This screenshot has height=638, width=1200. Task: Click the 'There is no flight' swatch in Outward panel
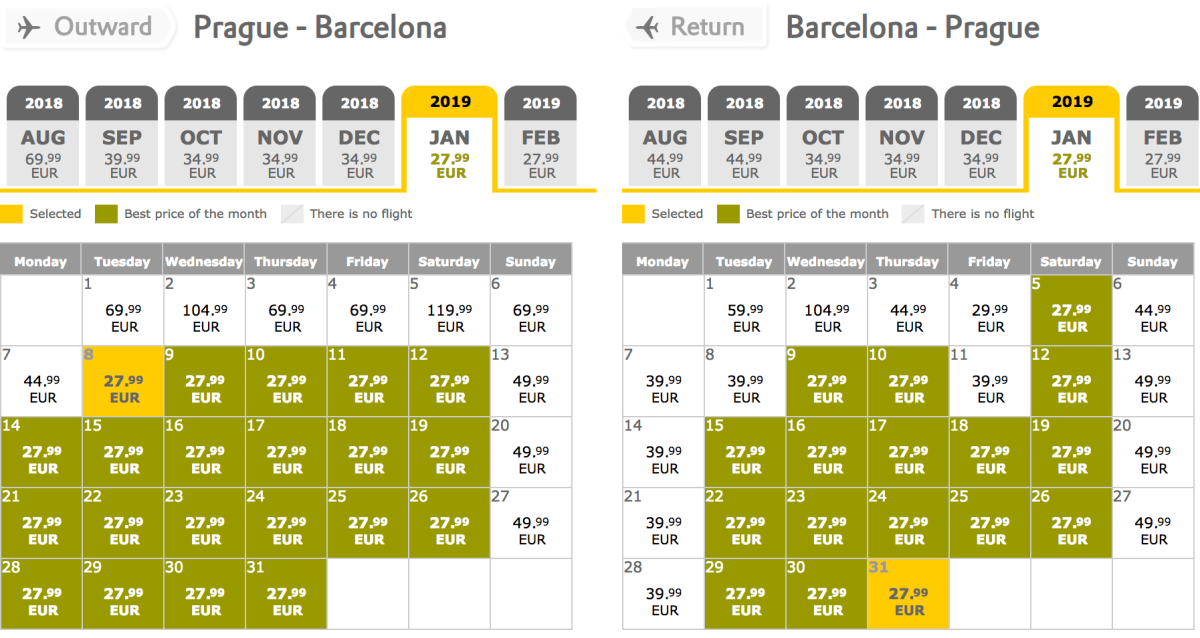click(x=291, y=214)
